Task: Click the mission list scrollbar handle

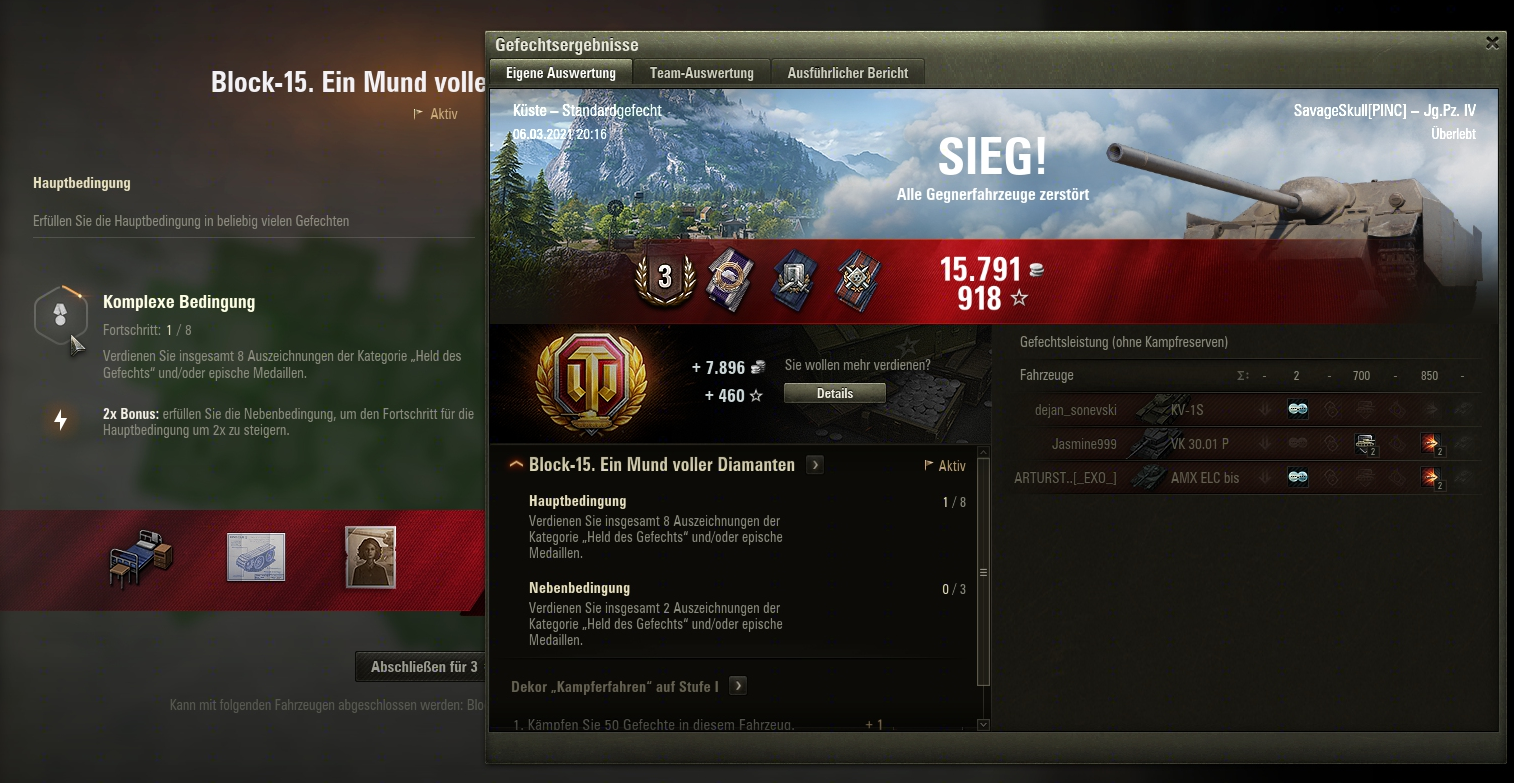Action: (x=983, y=573)
